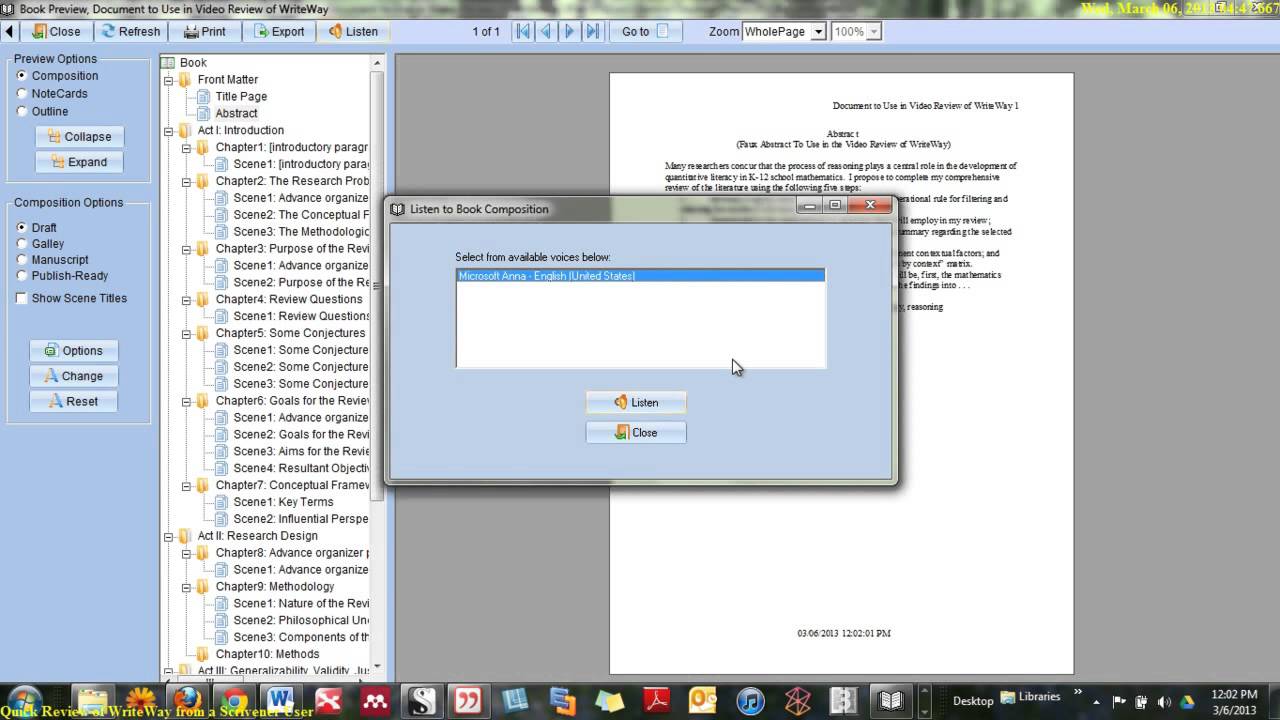This screenshot has height=720, width=1280.
Task: Click the Change font button
Action: point(74,376)
